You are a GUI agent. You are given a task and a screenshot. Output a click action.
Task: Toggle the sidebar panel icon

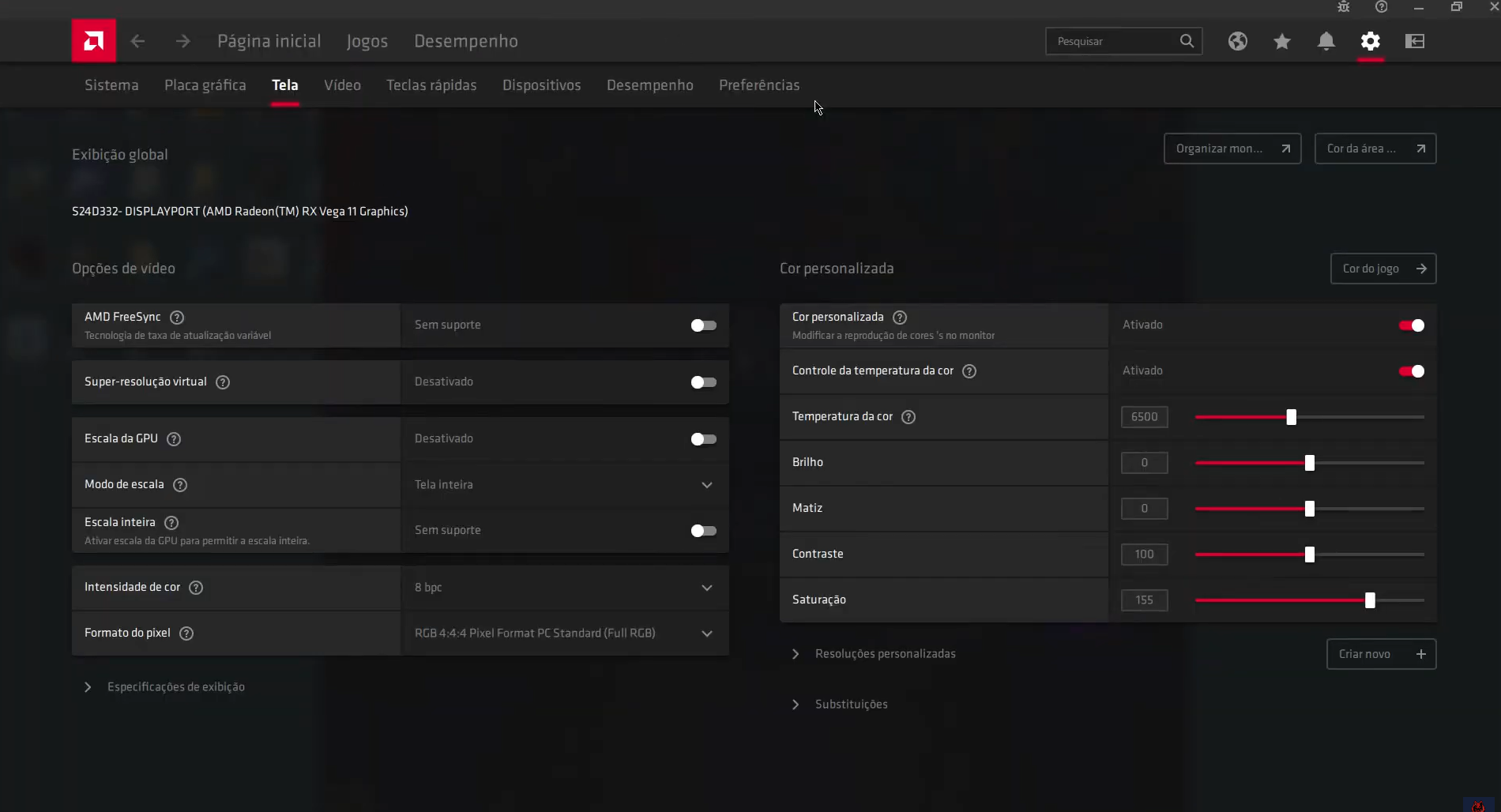tap(1415, 41)
